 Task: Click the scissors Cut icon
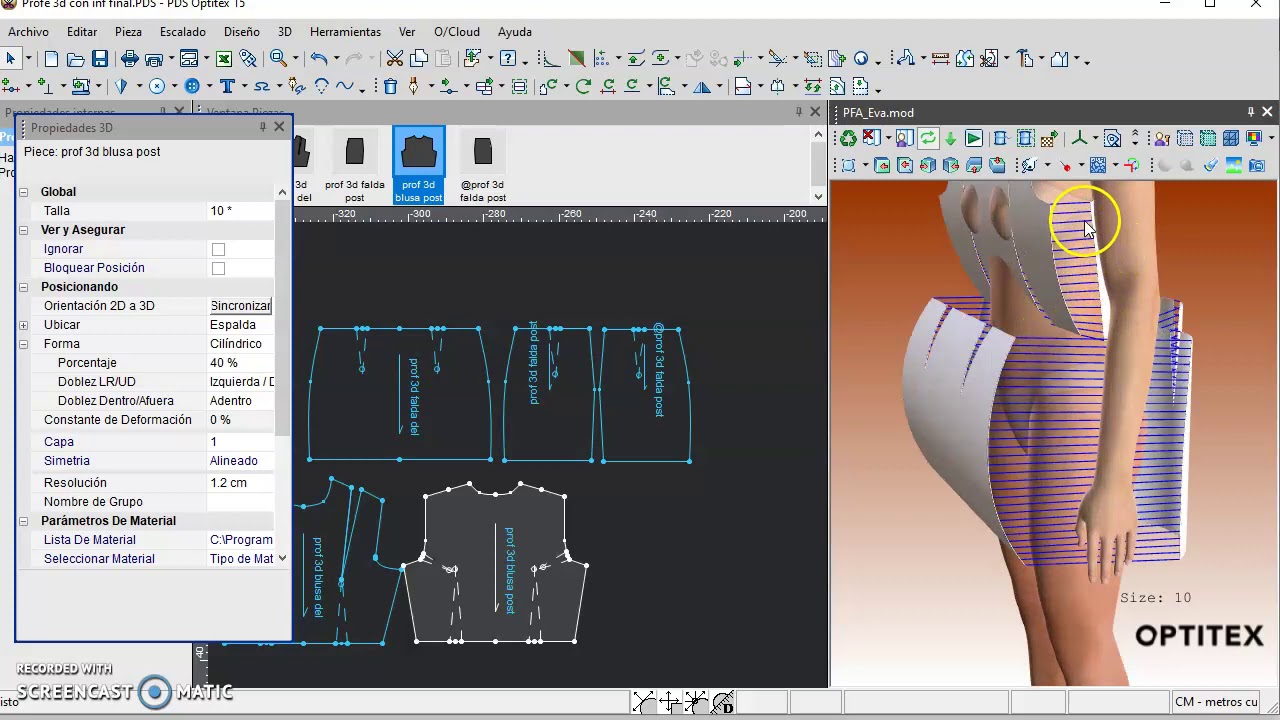coord(395,59)
